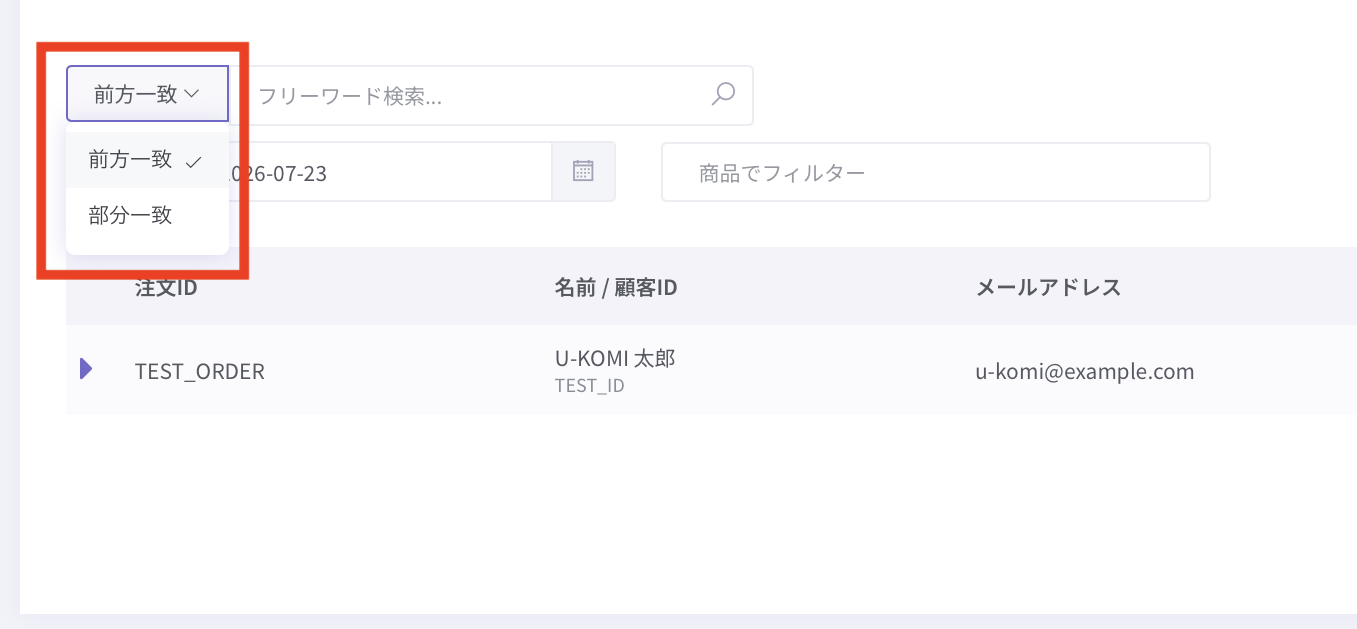
Task: Open the 前方一致 match-type dropdown button
Action: coord(148,94)
